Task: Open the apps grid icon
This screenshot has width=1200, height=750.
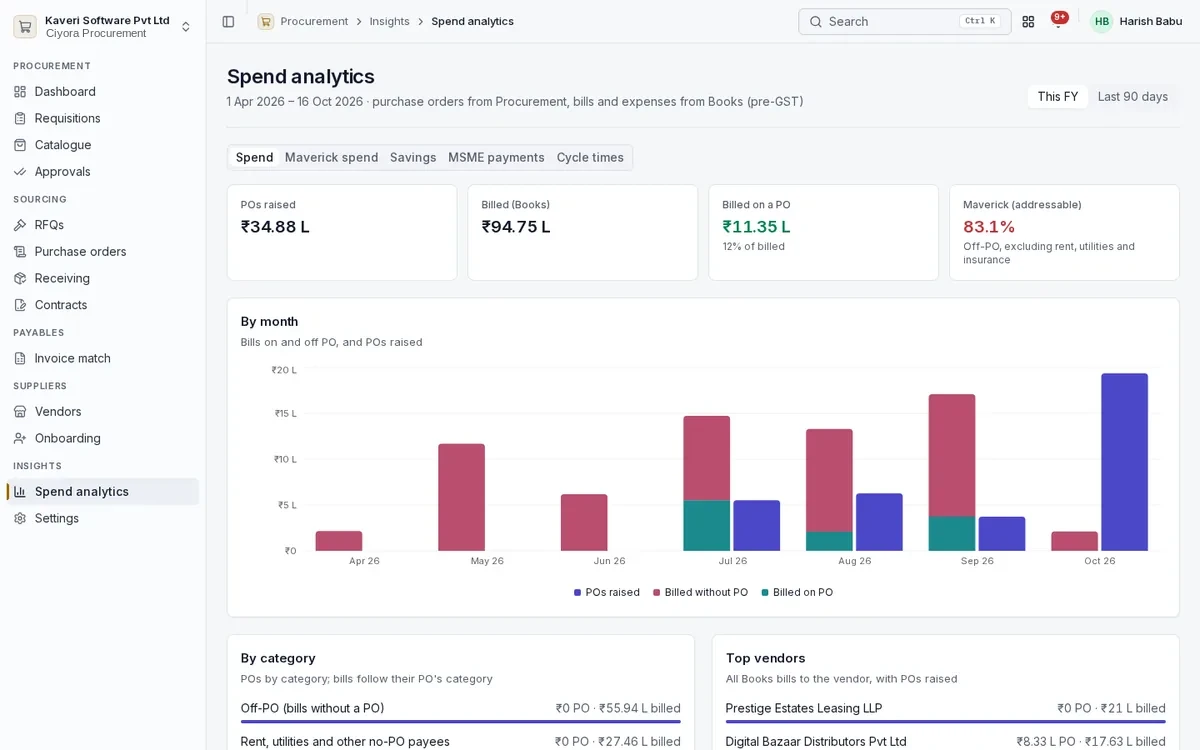Action: click(x=1028, y=21)
